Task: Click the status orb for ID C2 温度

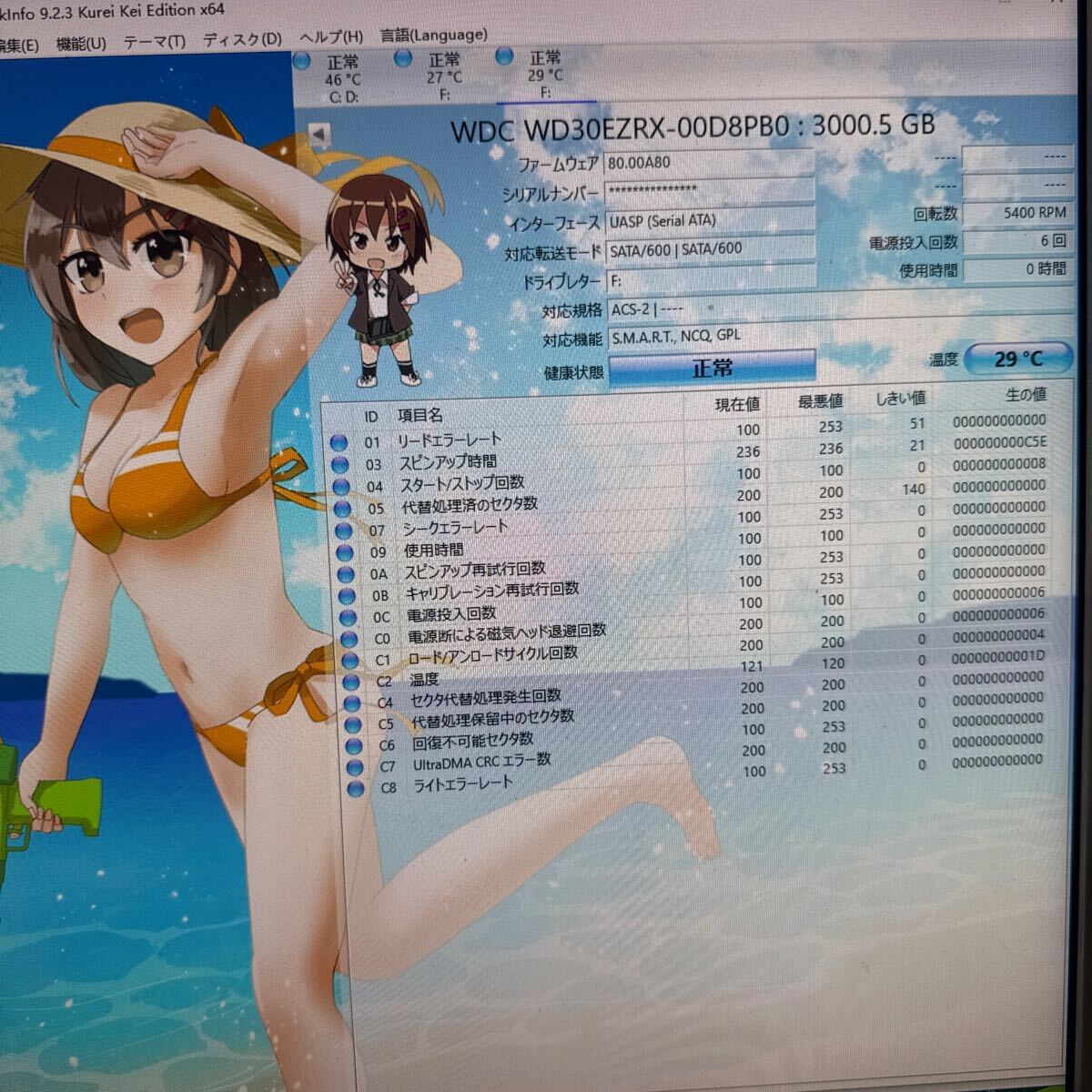Action: point(350,682)
